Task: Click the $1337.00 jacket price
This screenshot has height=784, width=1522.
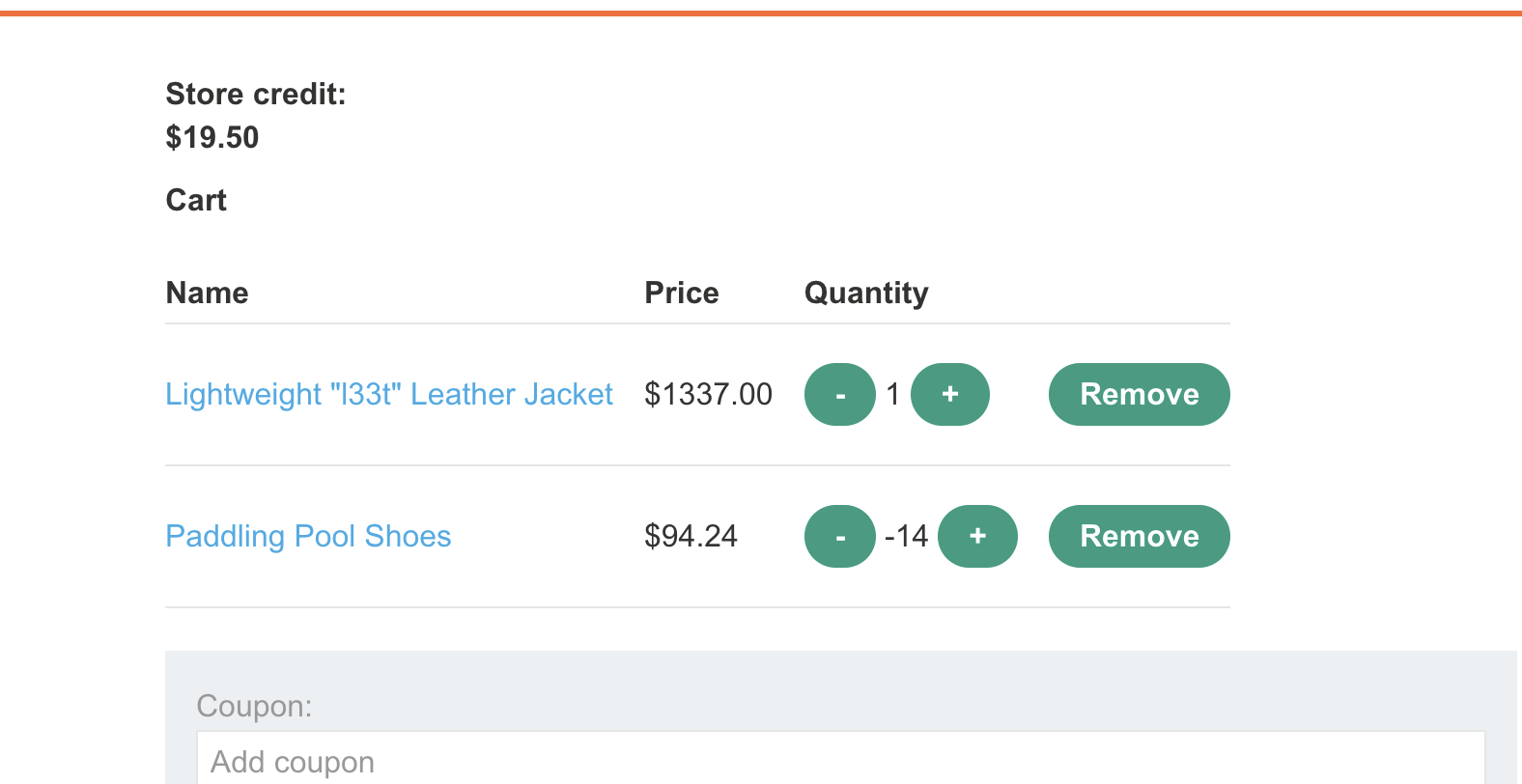Action: click(x=708, y=394)
